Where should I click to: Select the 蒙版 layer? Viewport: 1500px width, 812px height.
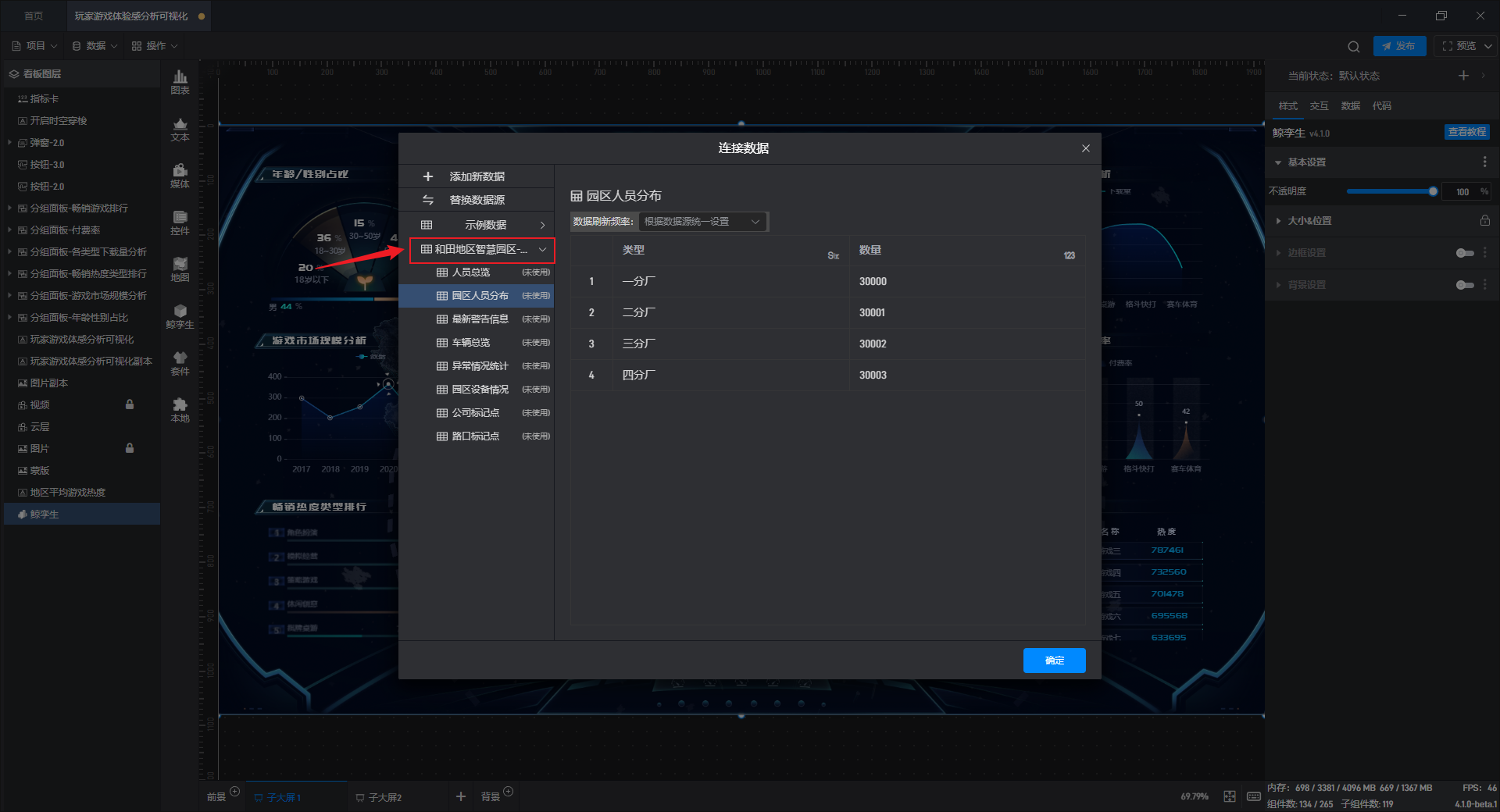82,471
